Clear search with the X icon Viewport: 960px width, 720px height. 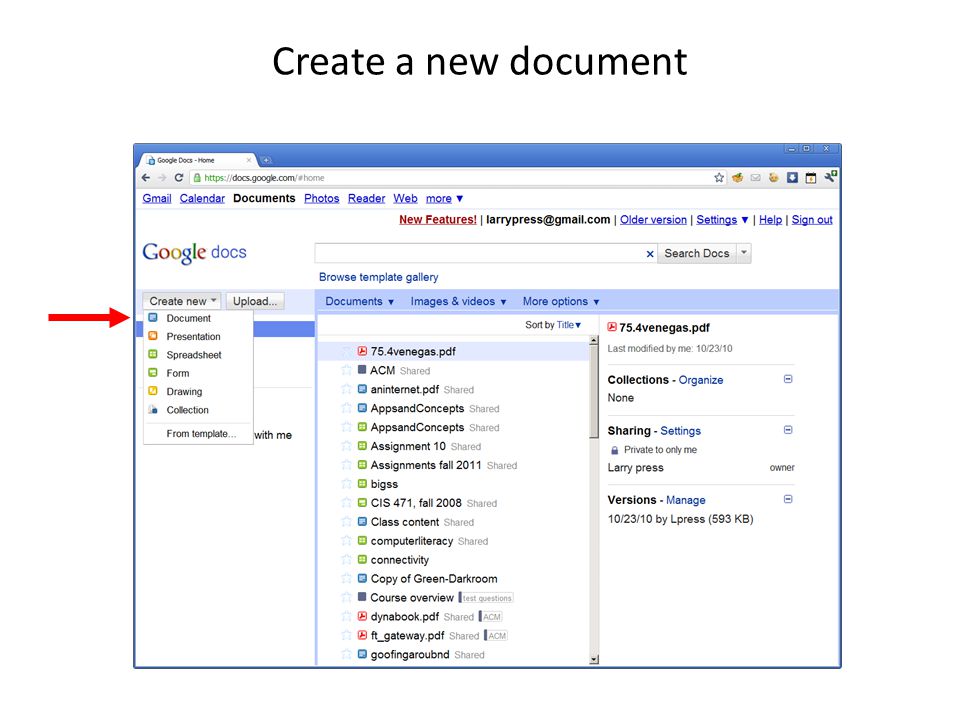coord(650,253)
